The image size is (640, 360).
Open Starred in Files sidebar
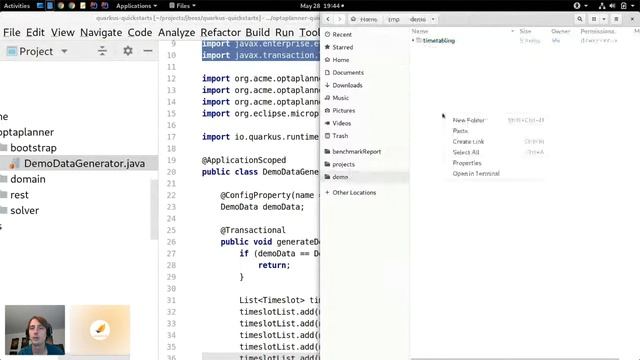click(x=342, y=47)
